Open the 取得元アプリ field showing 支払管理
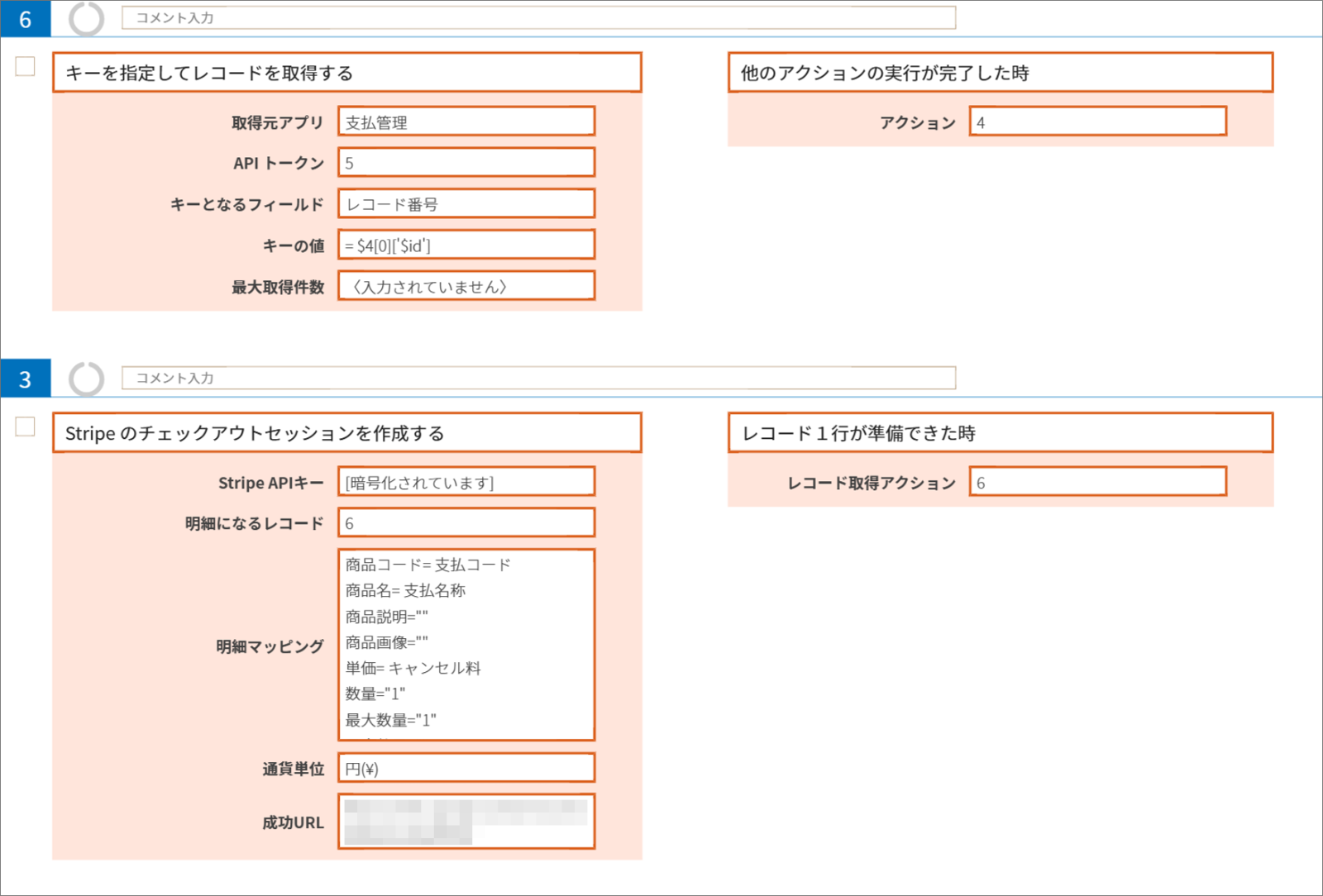 coord(466,122)
